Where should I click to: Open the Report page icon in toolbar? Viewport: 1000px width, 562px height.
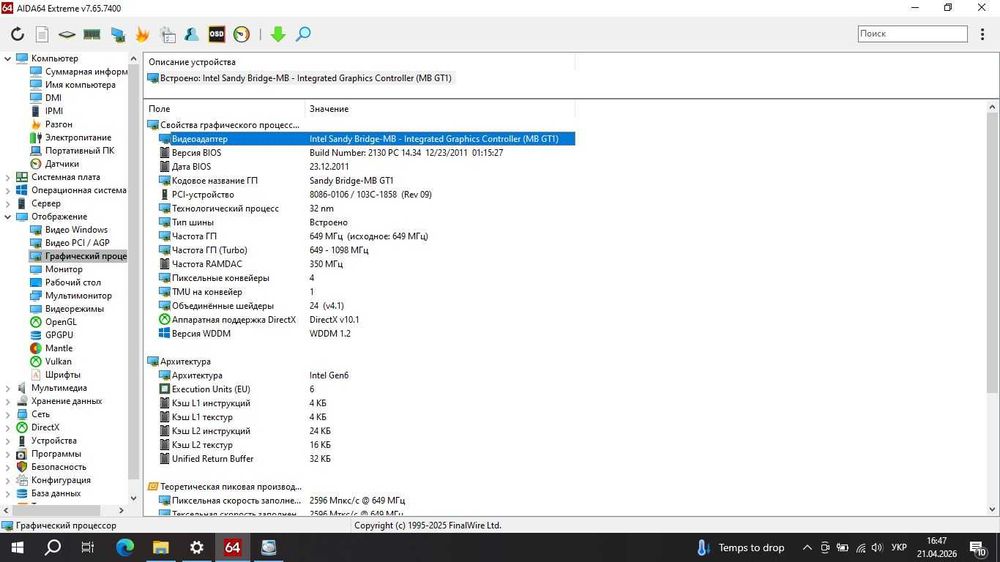(x=42, y=34)
